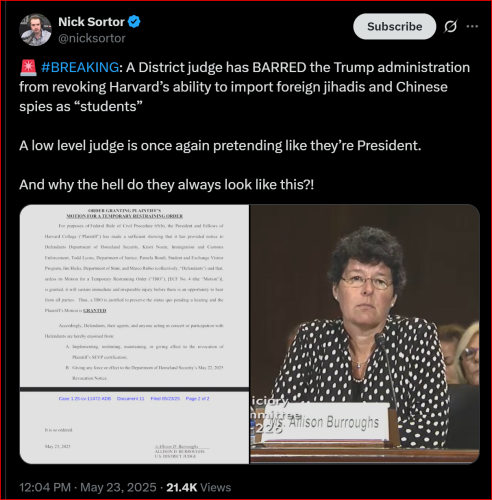Click the GRANTED word in order image
This screenshot has width=492, height=500.
point(95,311)
